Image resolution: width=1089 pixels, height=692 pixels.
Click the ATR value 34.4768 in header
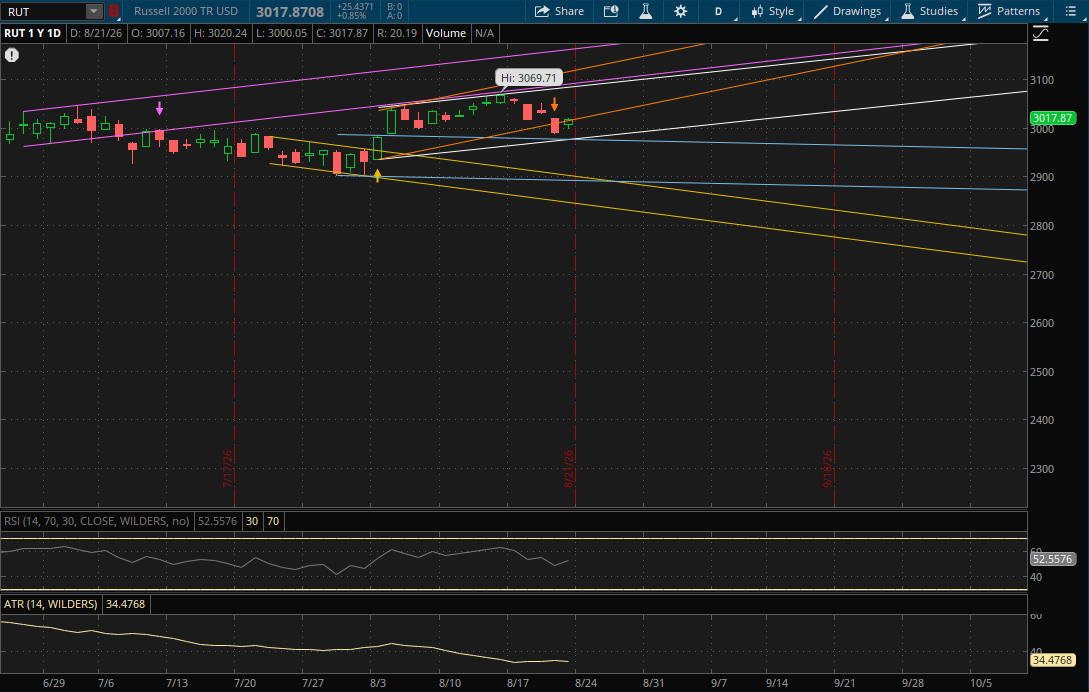click(x=126, y=604)
